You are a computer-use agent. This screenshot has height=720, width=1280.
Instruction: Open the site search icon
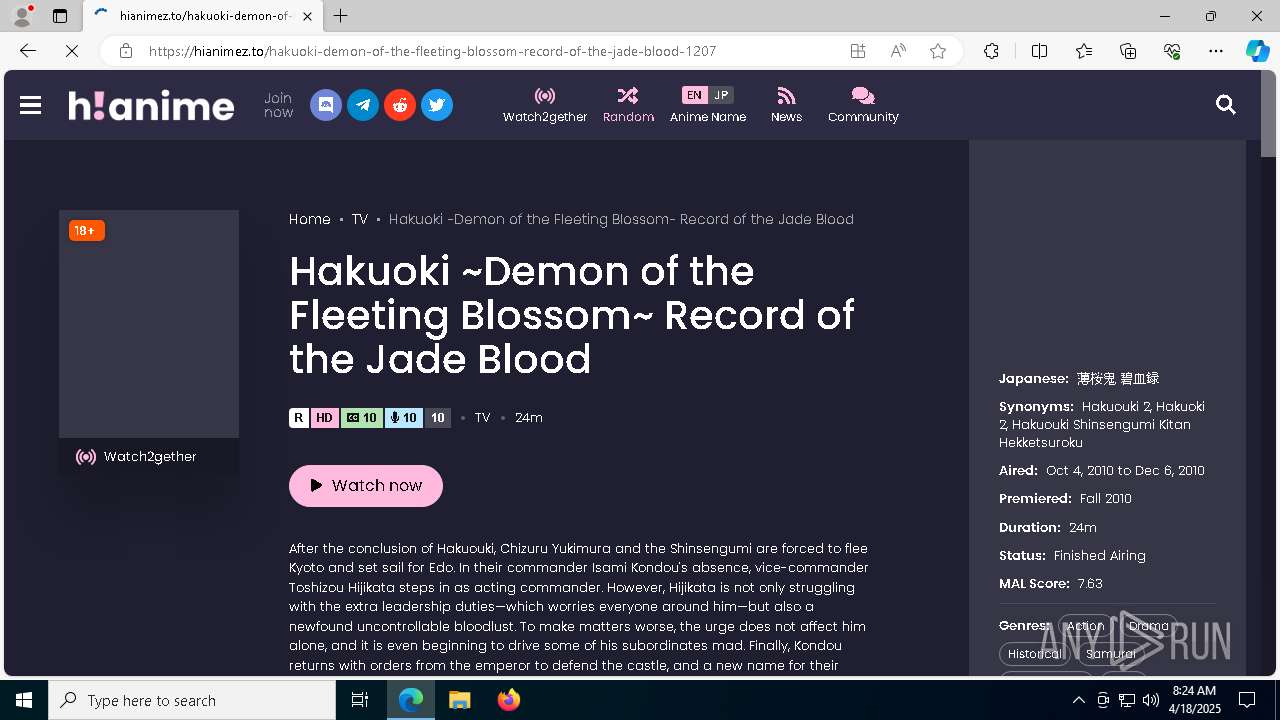tap(1226, 105)
